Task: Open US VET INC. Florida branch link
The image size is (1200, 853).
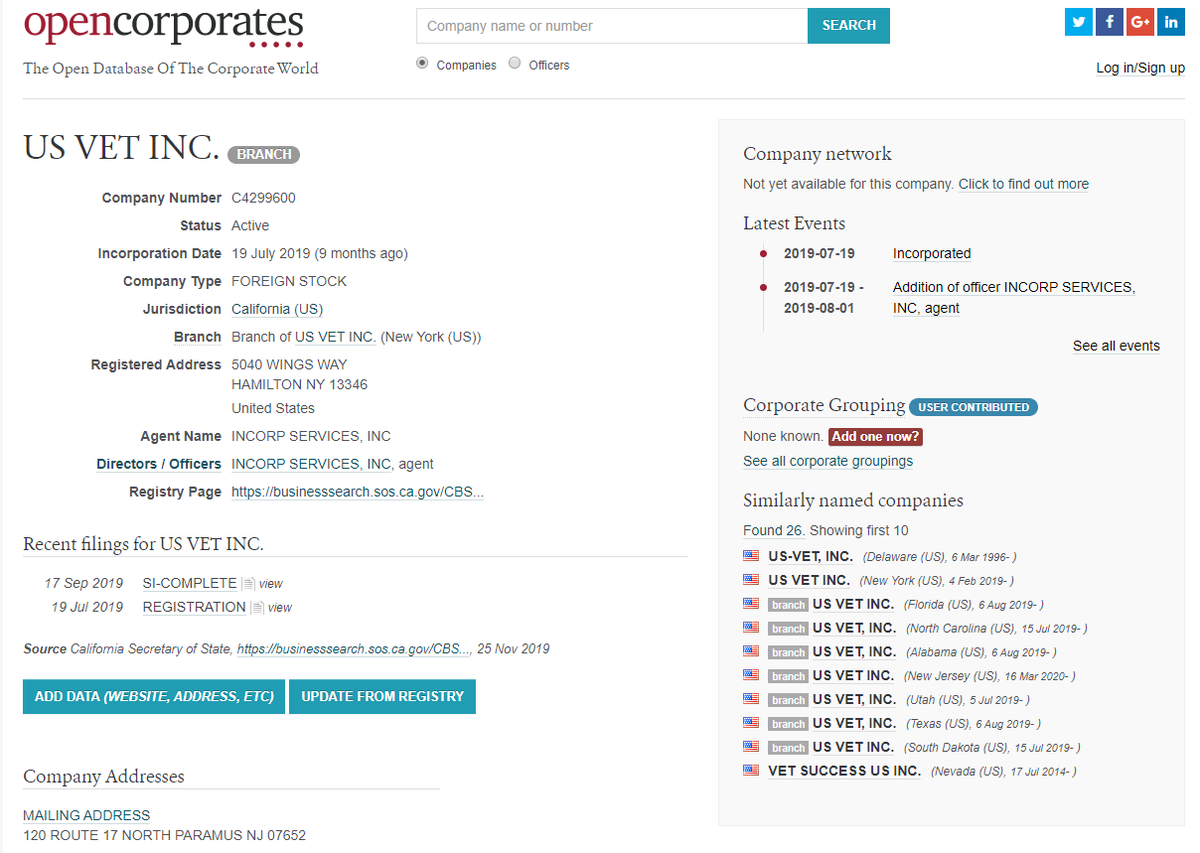Action: tap(853, 604)
